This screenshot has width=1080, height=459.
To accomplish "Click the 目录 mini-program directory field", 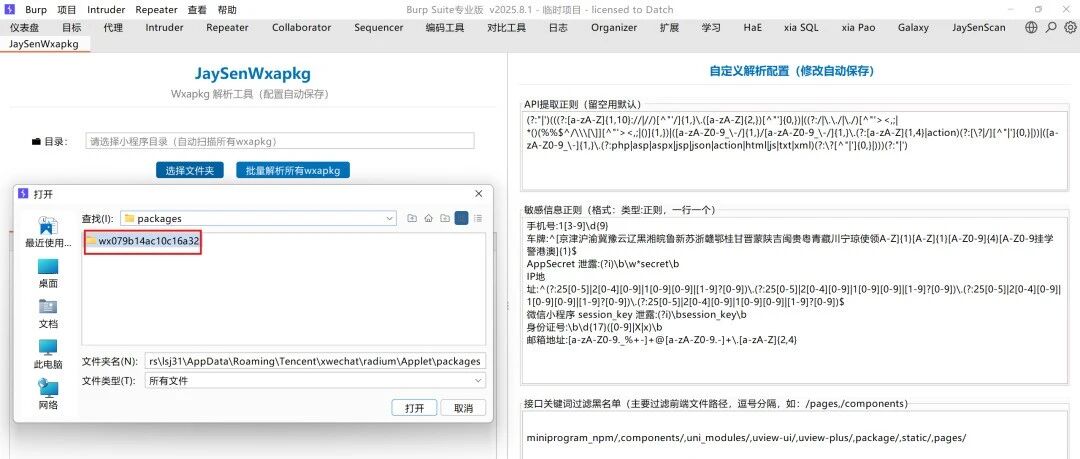I will 280,141.
